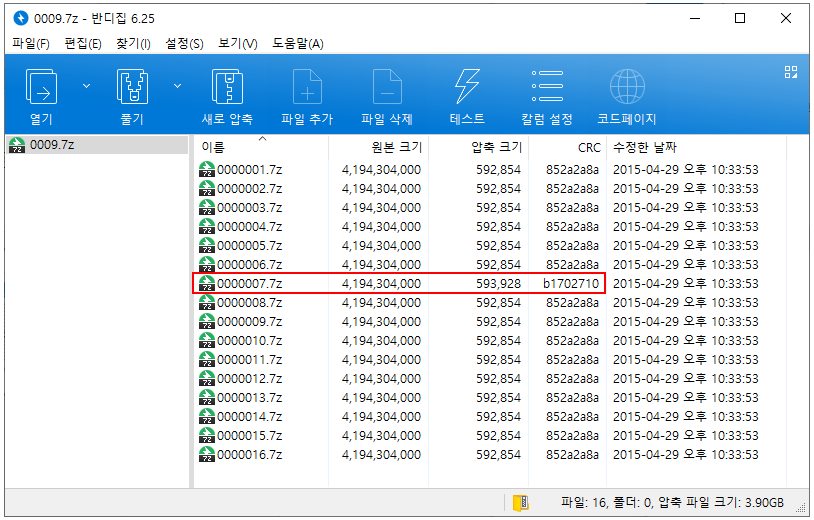
Task: Click the 파일 삭제 toolbar icon
Action: coord(387,87)
